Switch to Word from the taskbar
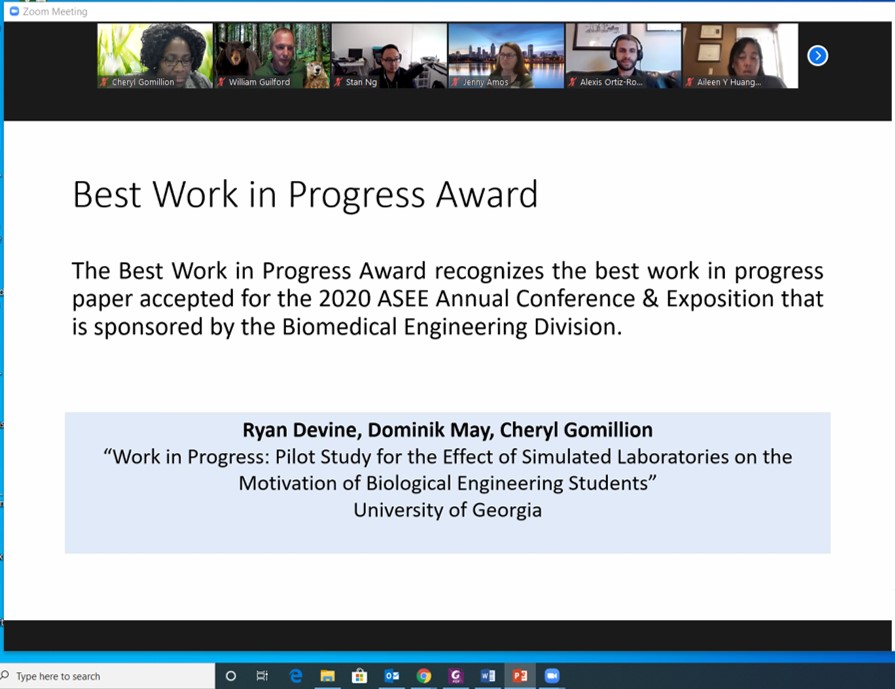Viewport: 895px width, 689px height. 488,676
